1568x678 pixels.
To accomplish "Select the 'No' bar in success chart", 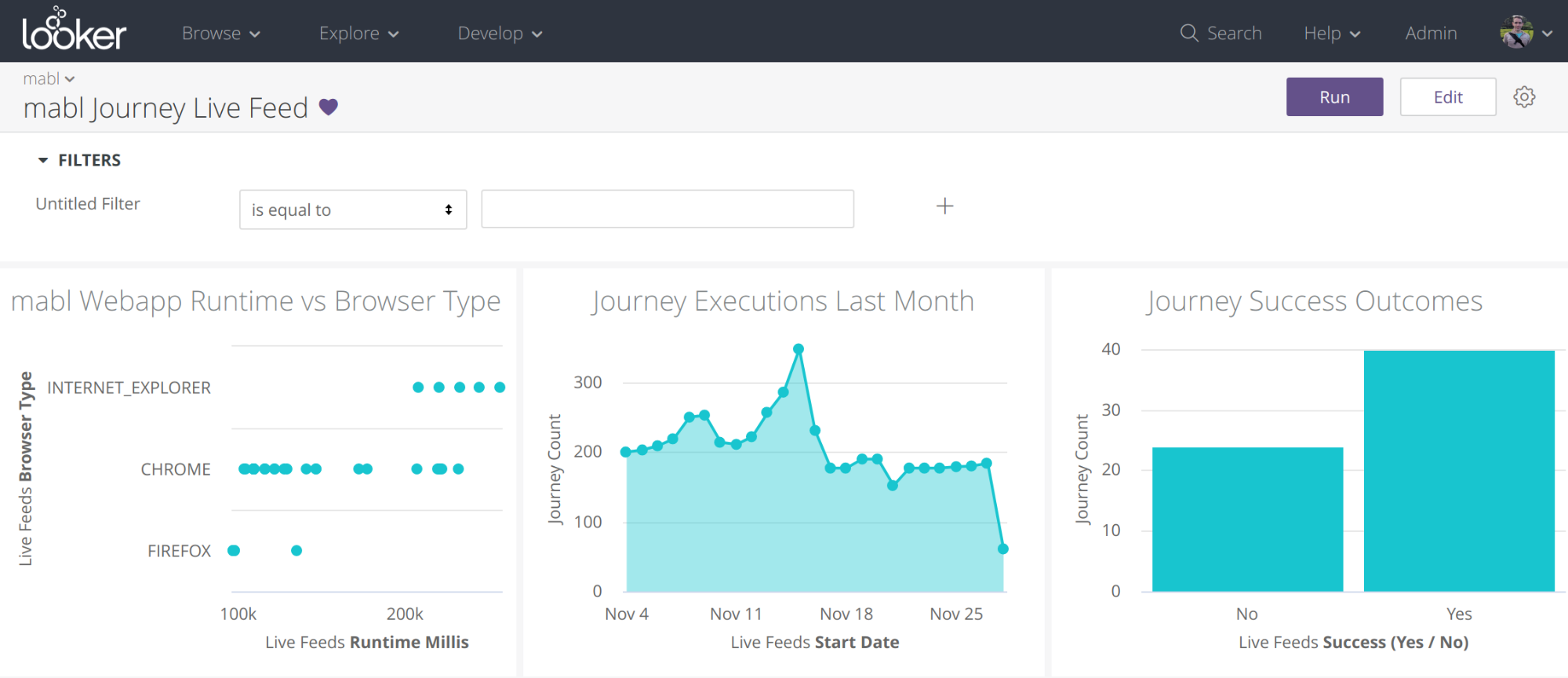I will 1247,519.
